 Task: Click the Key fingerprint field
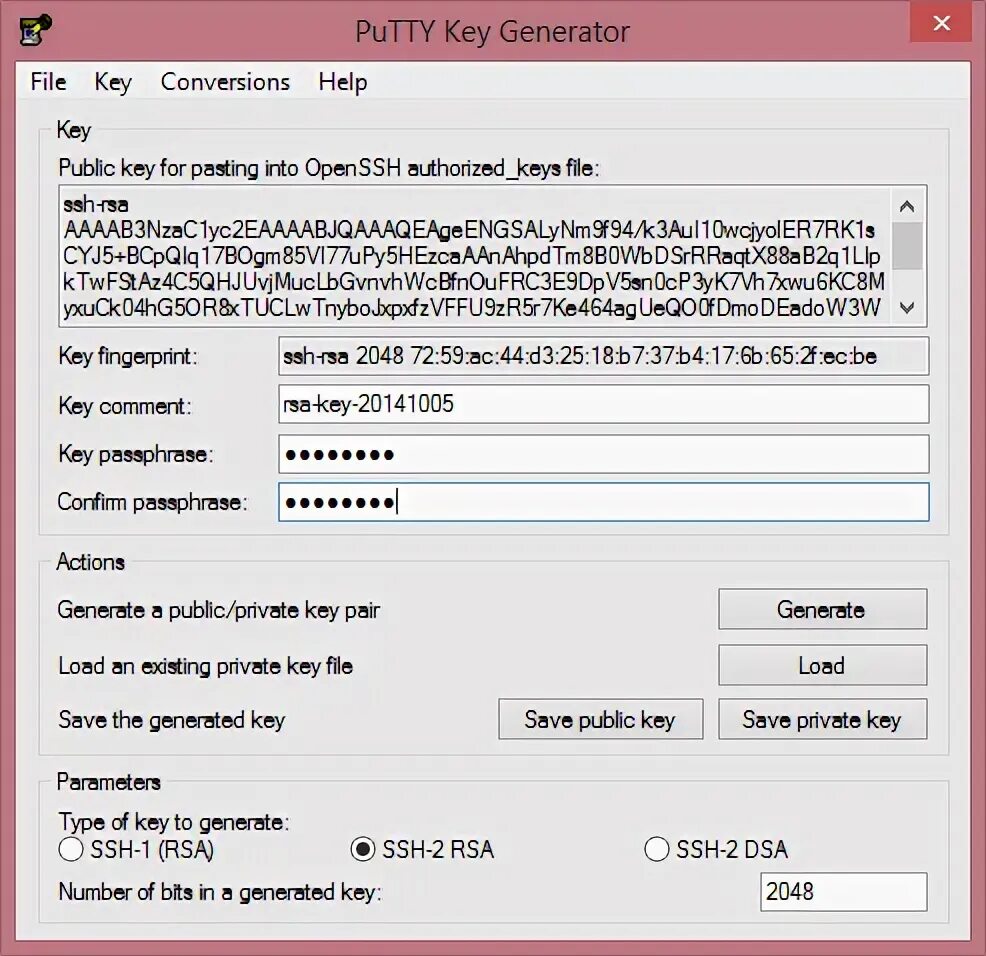[604, 356]
